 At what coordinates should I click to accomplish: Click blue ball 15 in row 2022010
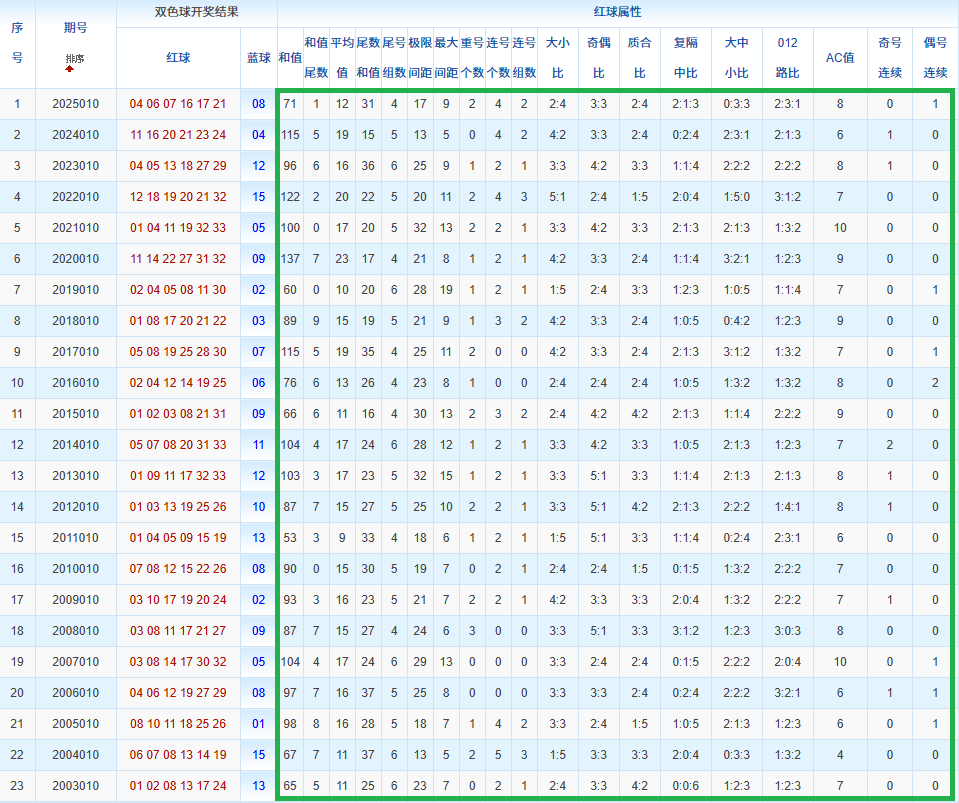coord(259,197)
